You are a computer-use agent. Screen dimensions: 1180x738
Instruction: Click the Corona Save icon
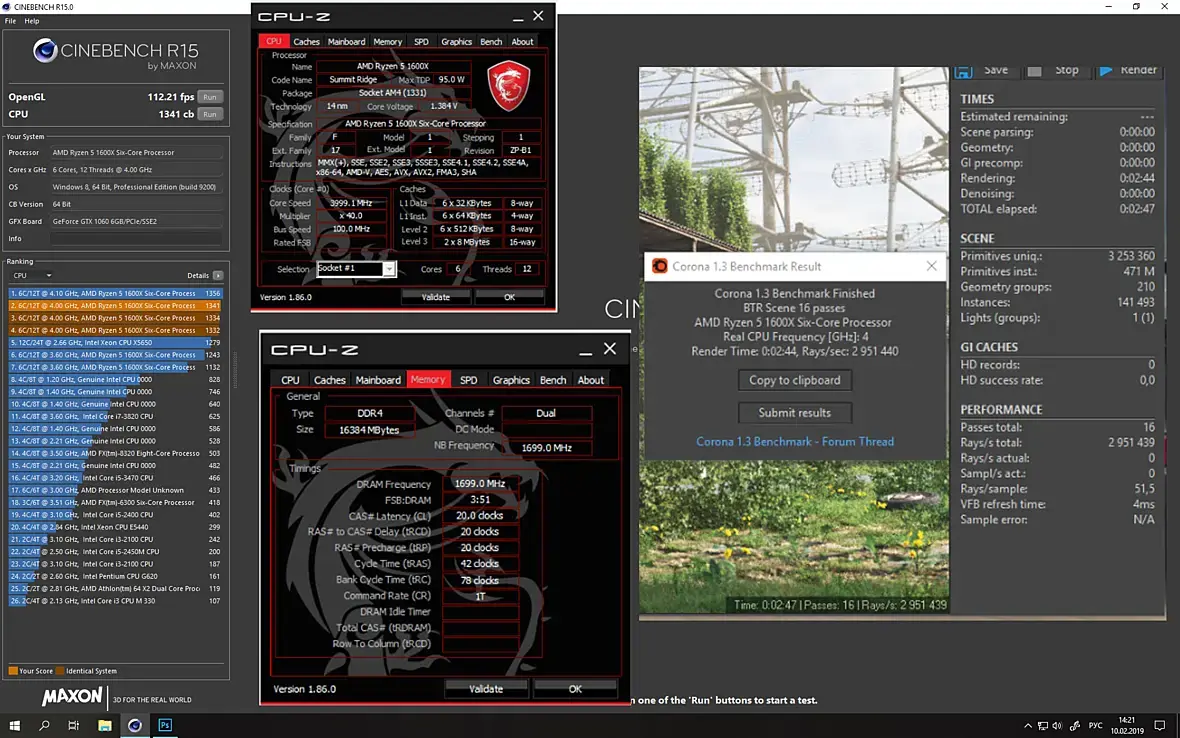pos(963,71)
